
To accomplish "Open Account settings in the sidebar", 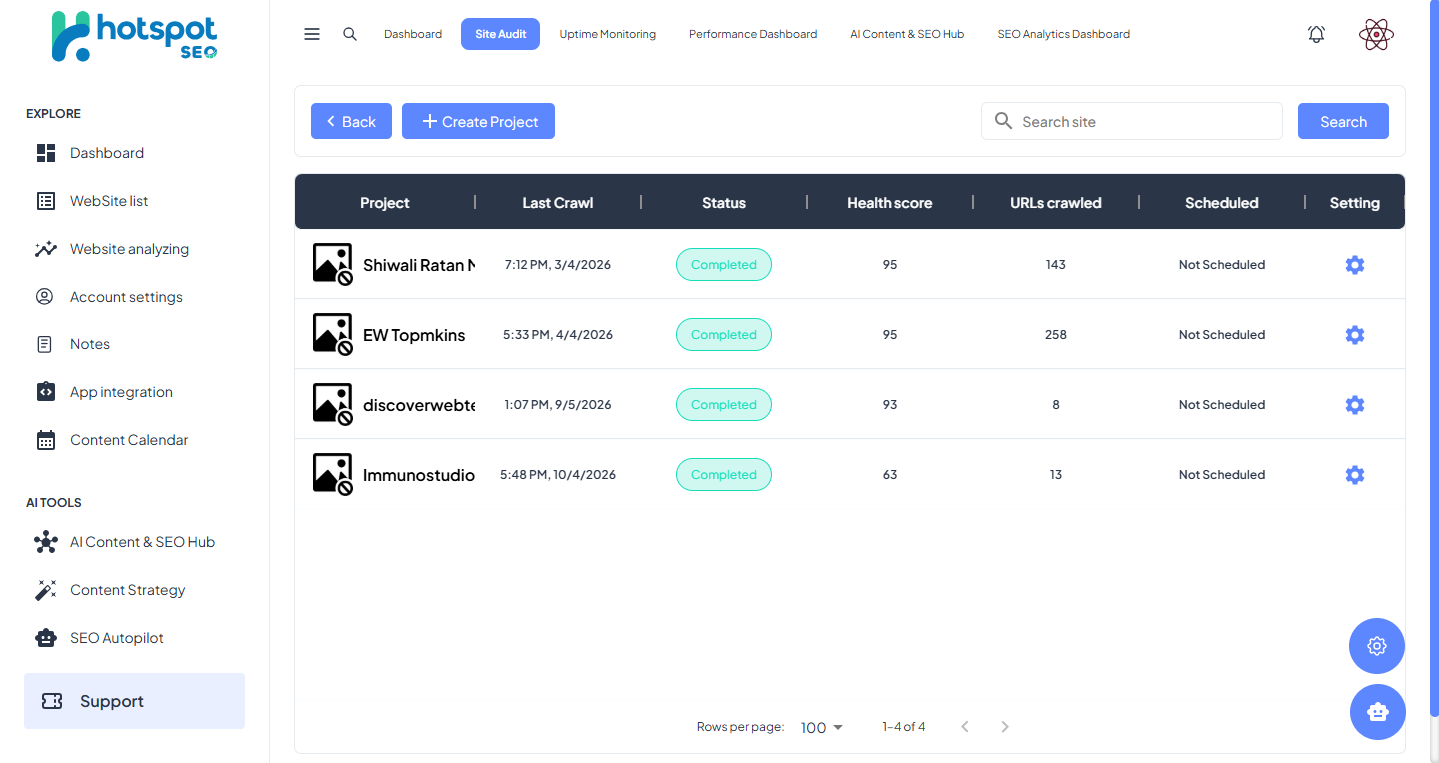I will coord(126,297).
